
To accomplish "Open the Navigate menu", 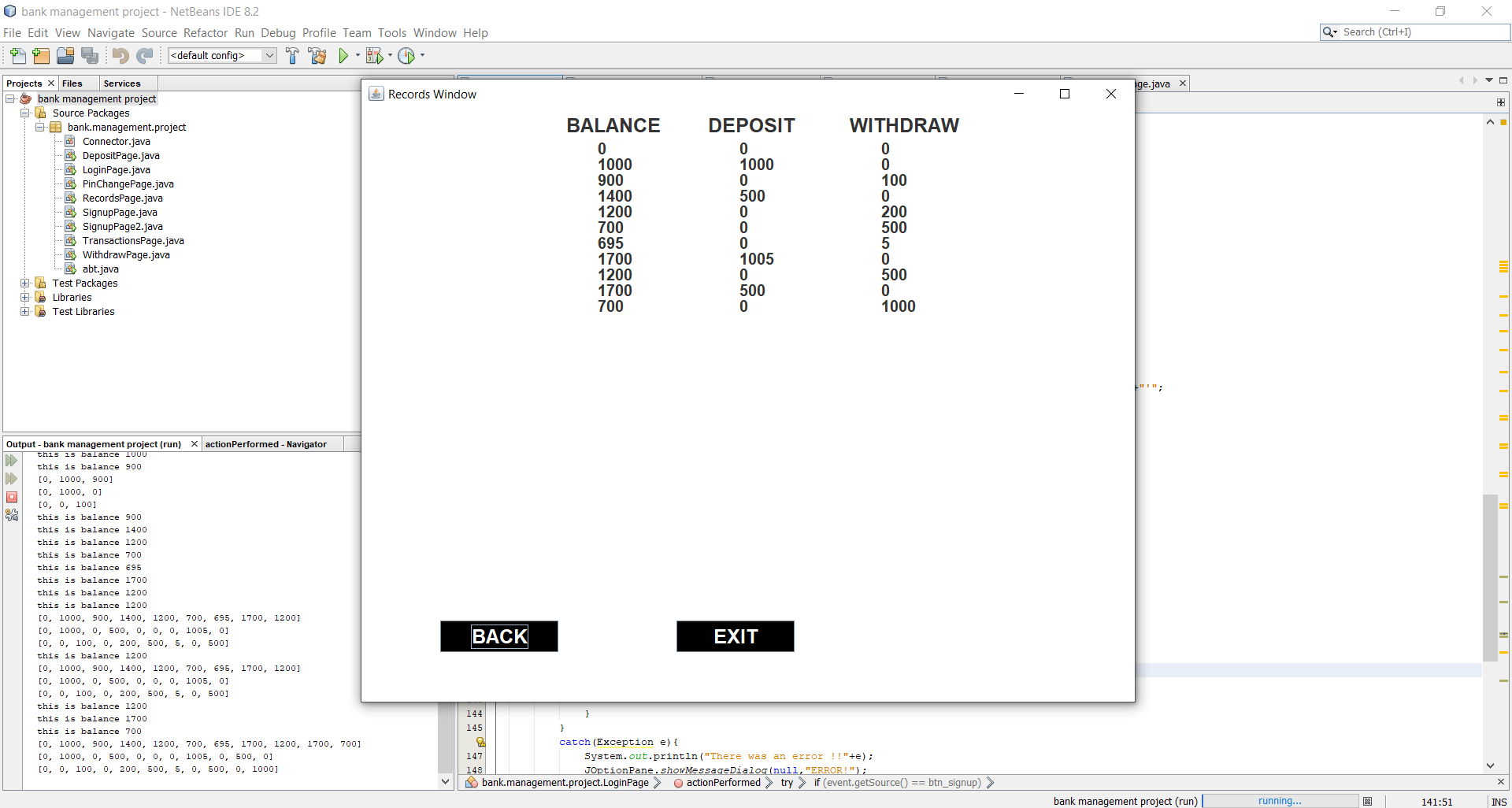I will pyautogui.click(x=110, y=32).
